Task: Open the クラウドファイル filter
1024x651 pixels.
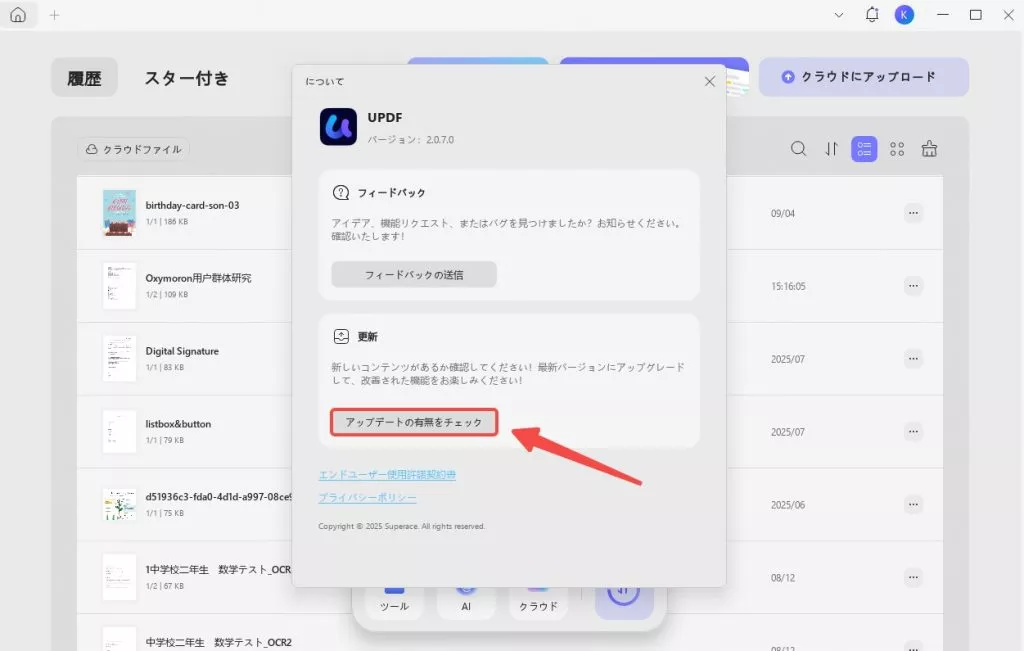Action: point(134,150)
